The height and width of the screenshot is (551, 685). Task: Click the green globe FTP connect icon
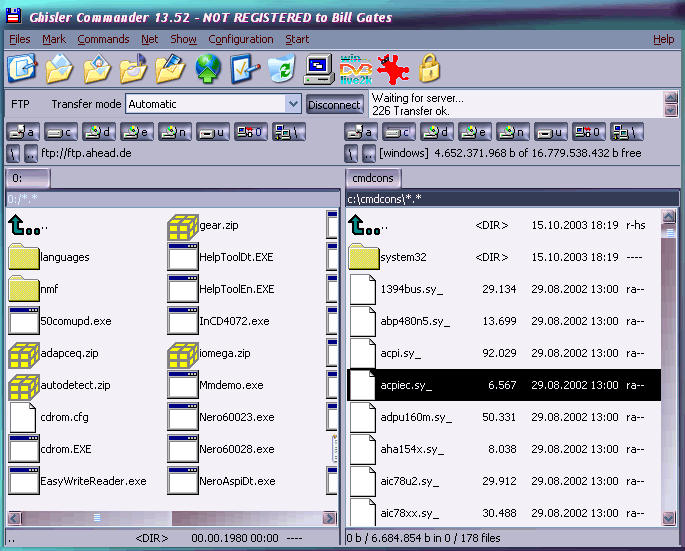pos(207,69)
